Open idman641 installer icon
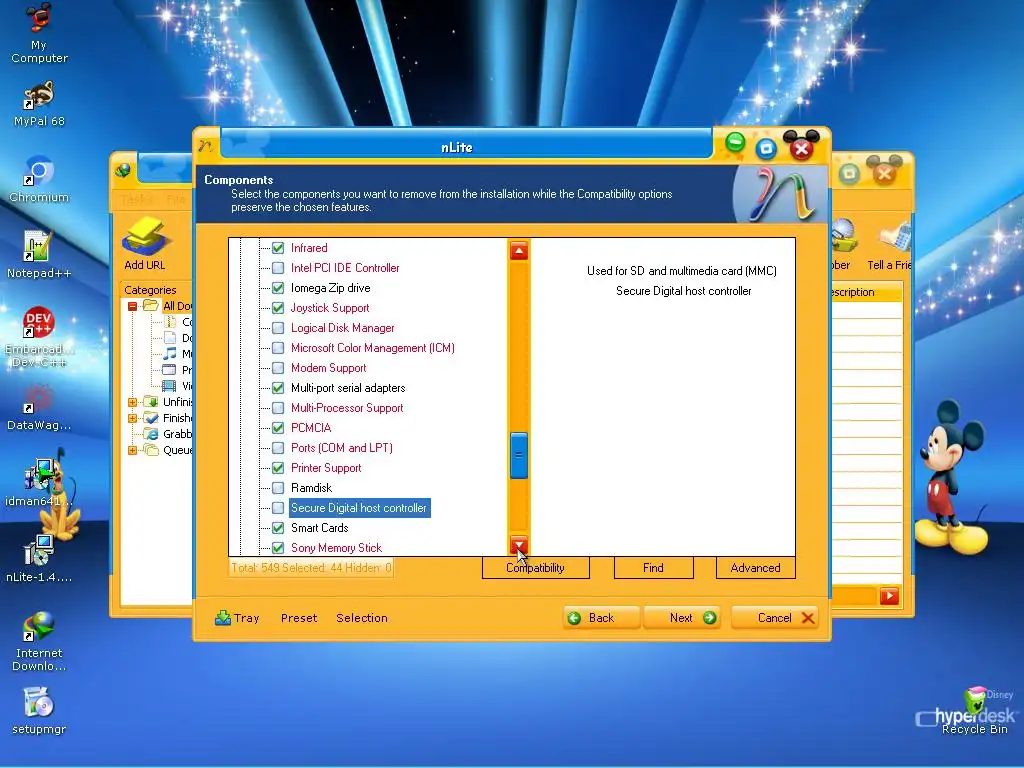The height and width of the screenshot is (768, 1024). coord(39,483)
